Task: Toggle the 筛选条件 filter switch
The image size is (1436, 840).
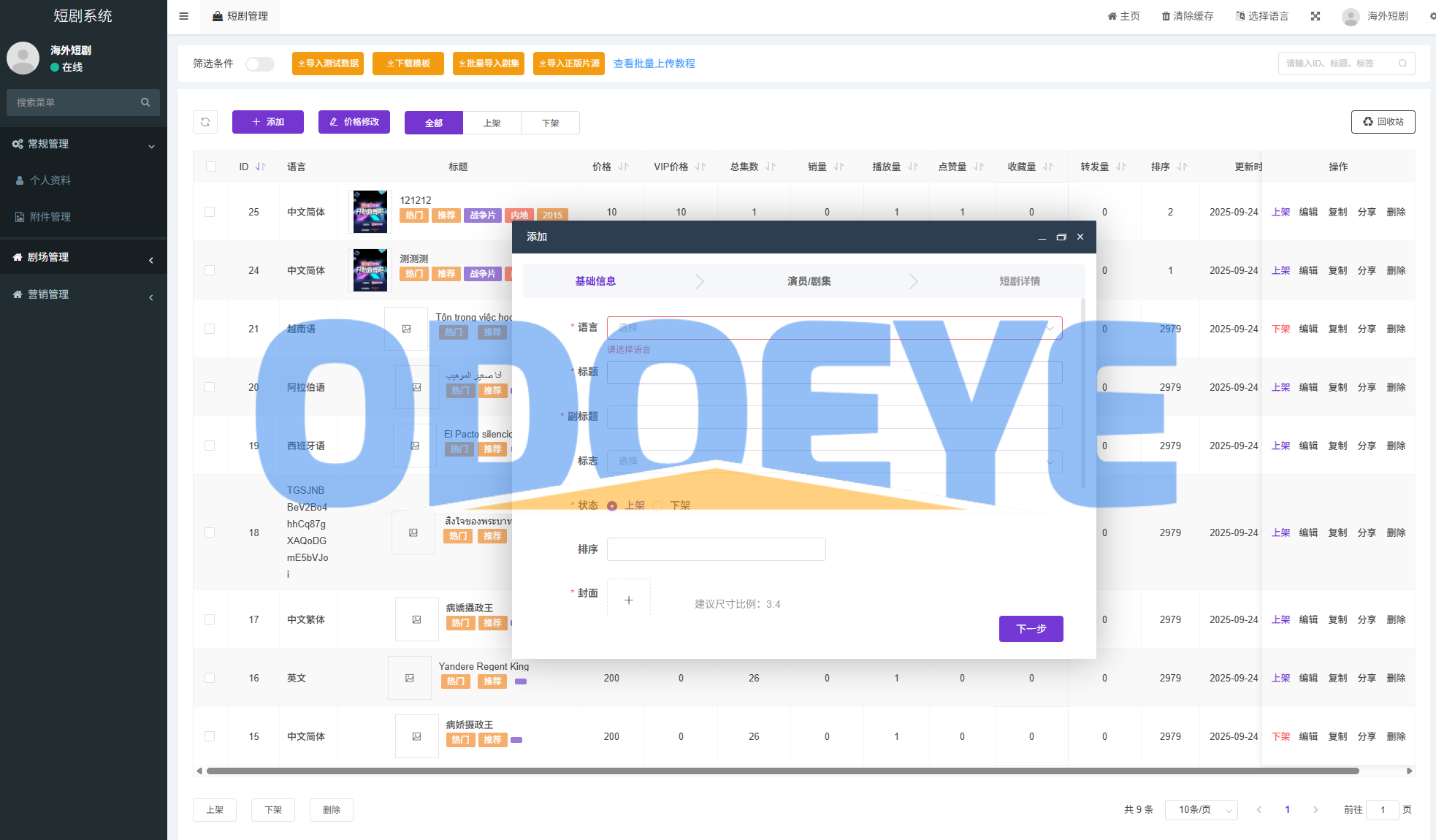Action: [x=260, y=64]
